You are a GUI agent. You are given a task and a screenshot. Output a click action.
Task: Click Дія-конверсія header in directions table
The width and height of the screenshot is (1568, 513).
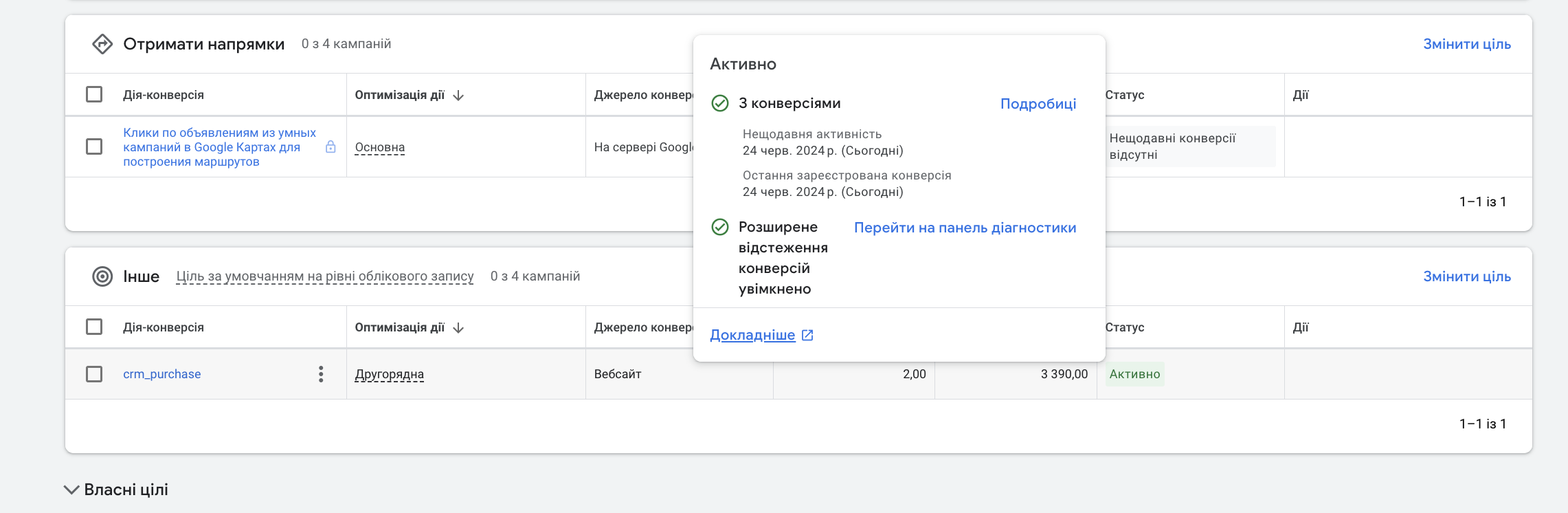tap(164, 95)
